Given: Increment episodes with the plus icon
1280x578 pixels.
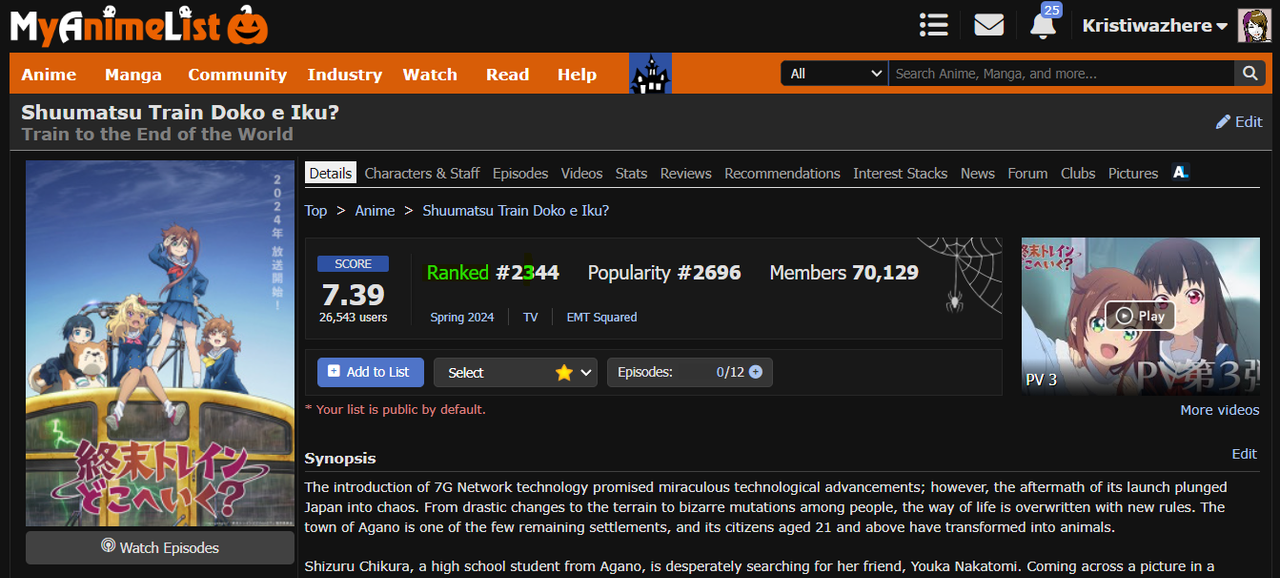Looking at the screenshot, I should (x=755, y=372).
